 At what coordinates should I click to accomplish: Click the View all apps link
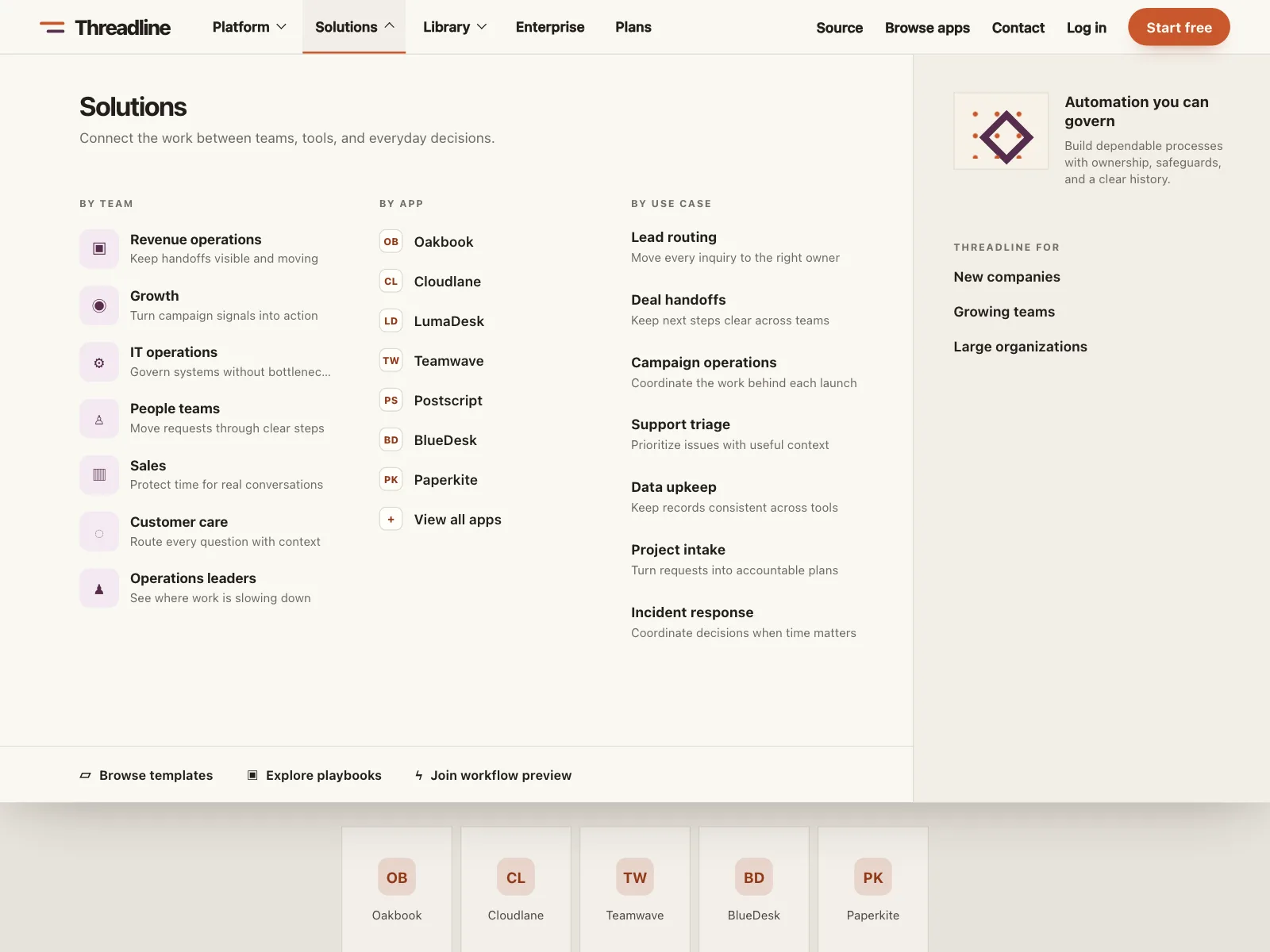point(458,519)
